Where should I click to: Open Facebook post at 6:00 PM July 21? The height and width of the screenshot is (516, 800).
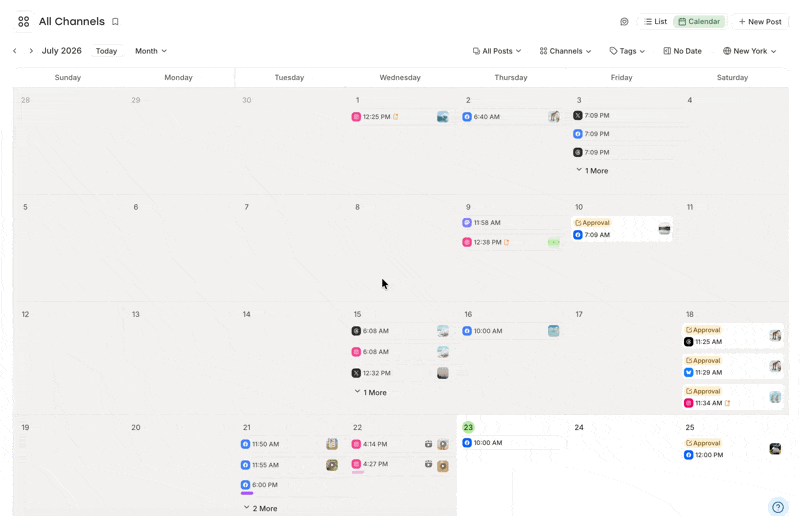[x=290, y=485]
